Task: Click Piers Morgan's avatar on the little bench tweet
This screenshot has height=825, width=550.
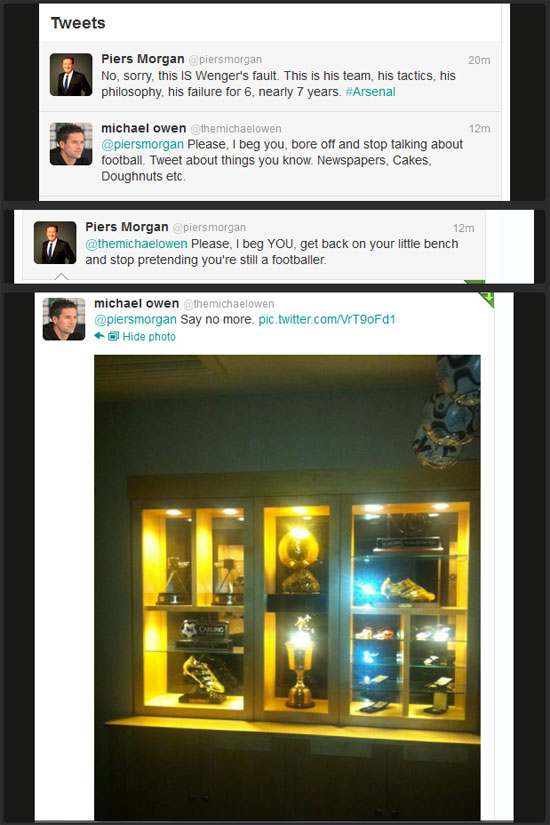Action: (x=55, y=243)
